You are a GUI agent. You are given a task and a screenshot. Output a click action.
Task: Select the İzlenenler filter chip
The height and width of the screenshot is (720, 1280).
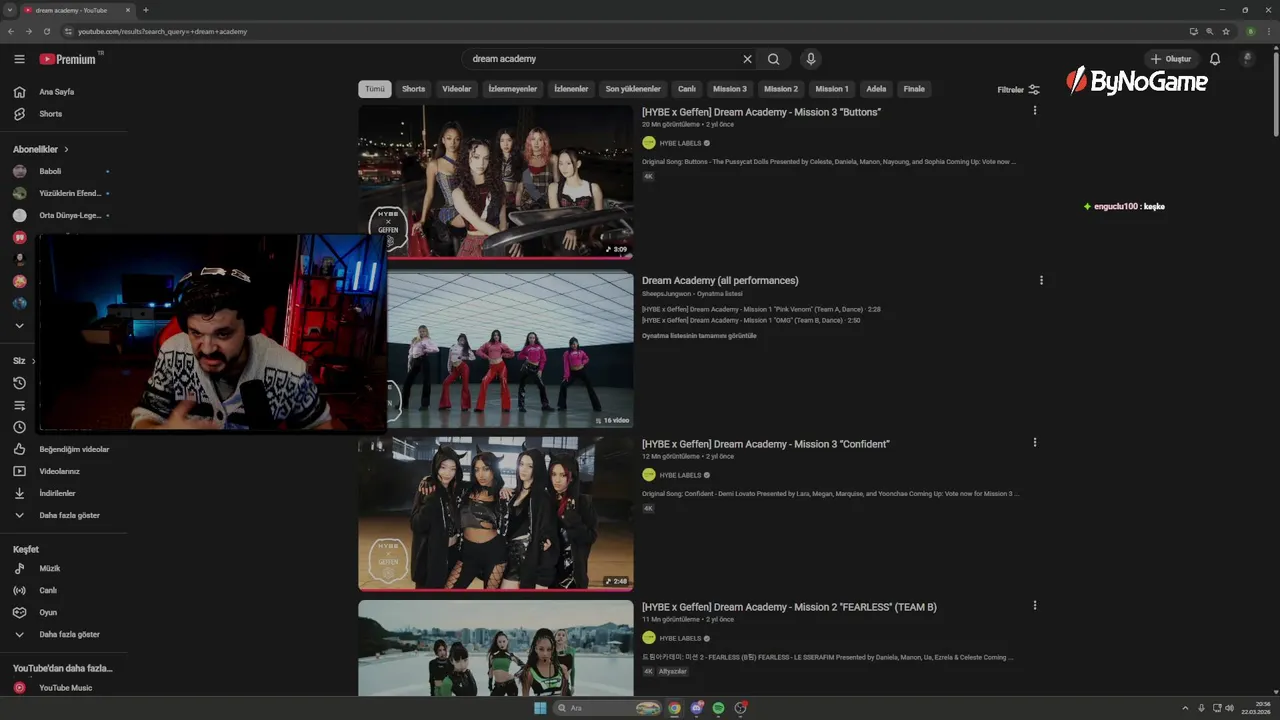[x=572, y=89]
